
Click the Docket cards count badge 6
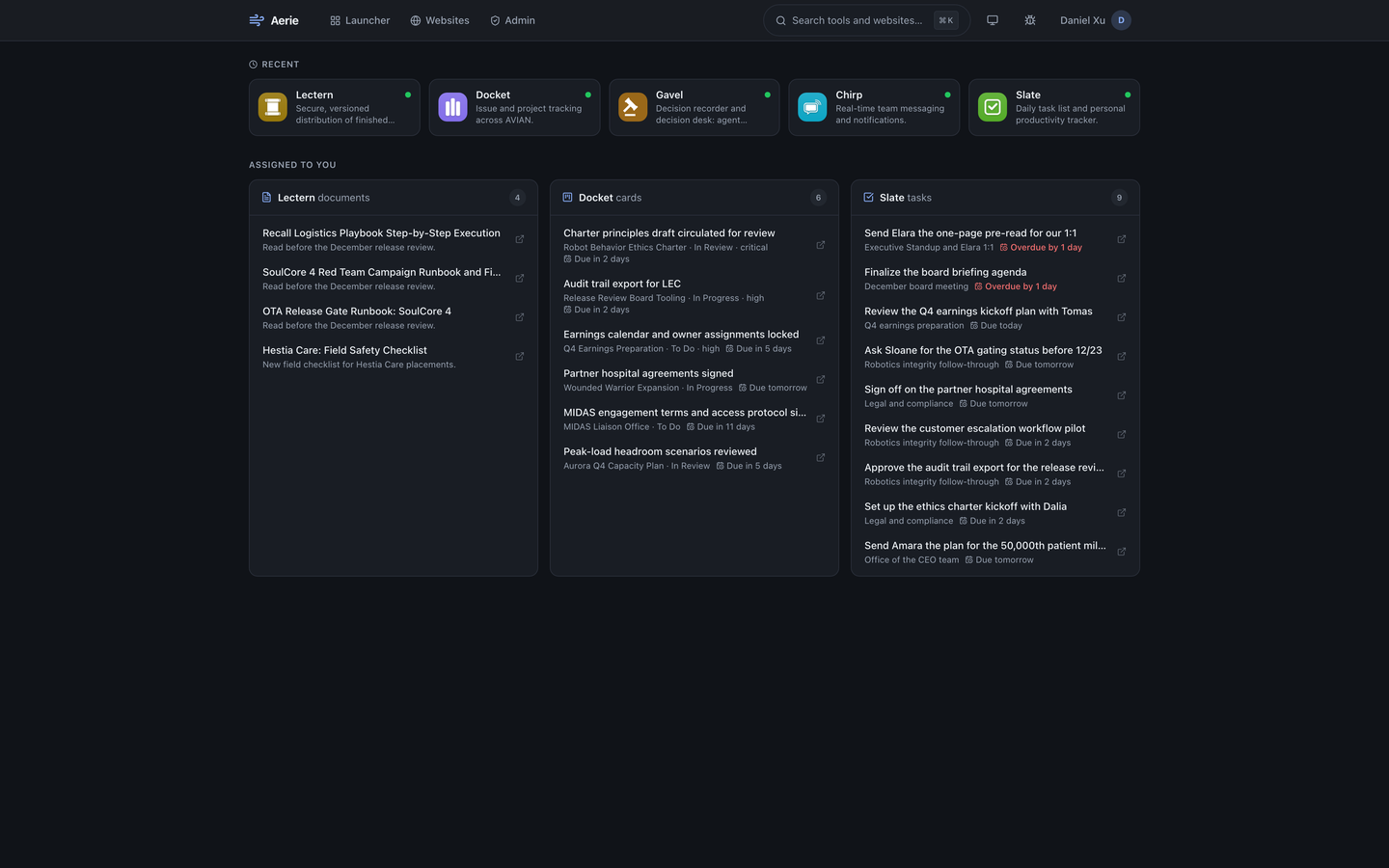pyautogui.click(x=818, y=198)
